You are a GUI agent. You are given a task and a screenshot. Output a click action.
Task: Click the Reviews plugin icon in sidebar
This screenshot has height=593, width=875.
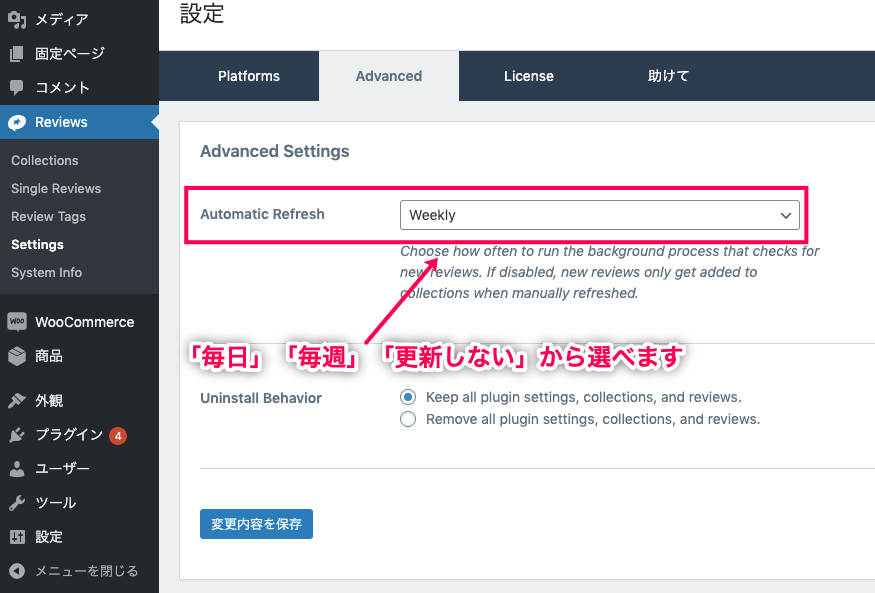[17, 122]
